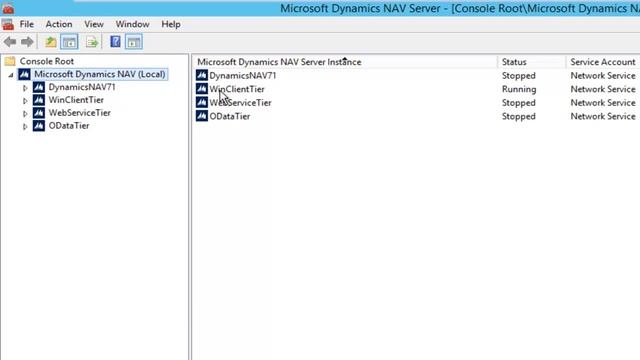Viewport: 640px width, 360px height.
Task: Click the Up one level folder icon
Action: (51, 42)
